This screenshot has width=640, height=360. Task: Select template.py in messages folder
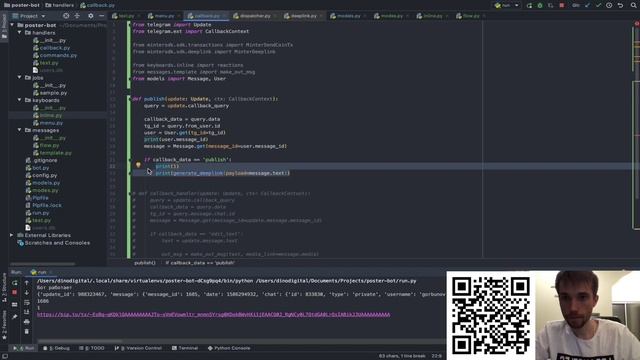tap(55, 153)
